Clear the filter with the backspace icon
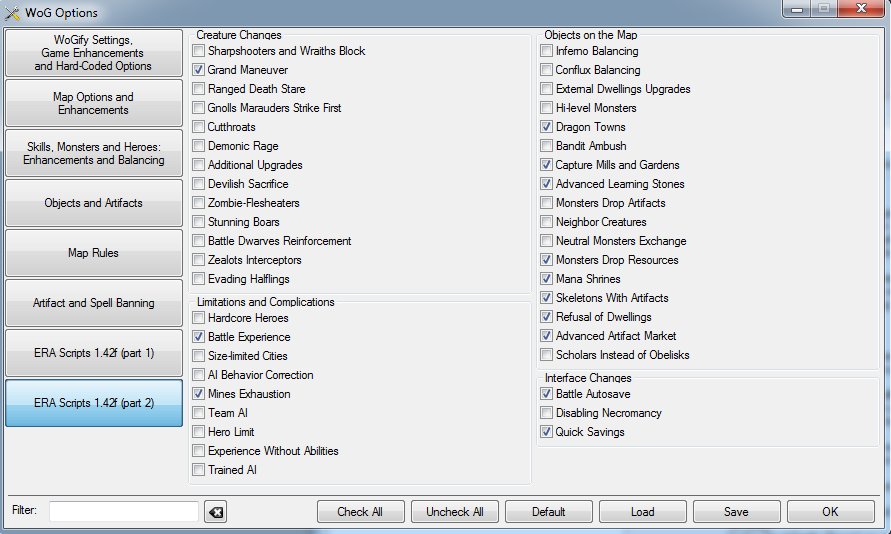The width and height of the screenshot is (891, 534). 216,512
